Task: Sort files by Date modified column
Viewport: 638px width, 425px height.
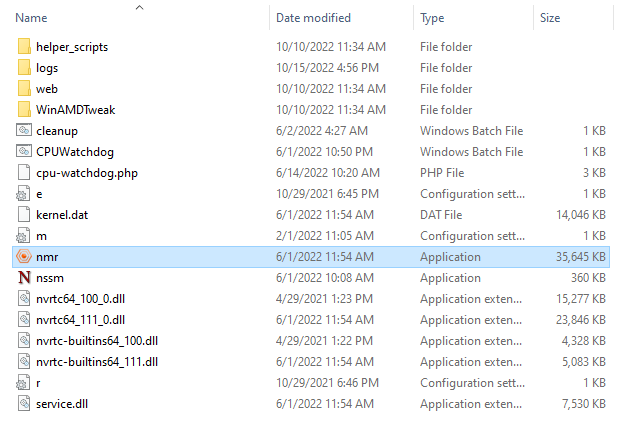Action: pyautogui.click(x=314, y=18)
